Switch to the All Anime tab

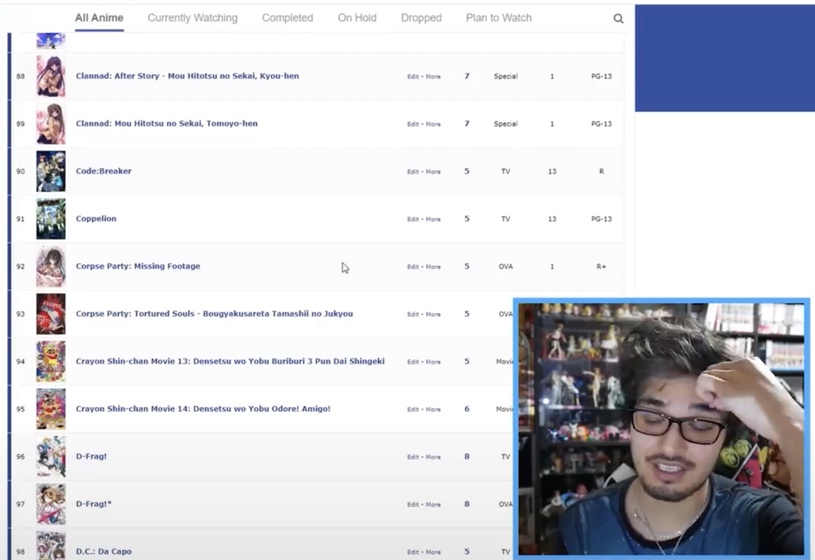[x=99, y=18]
